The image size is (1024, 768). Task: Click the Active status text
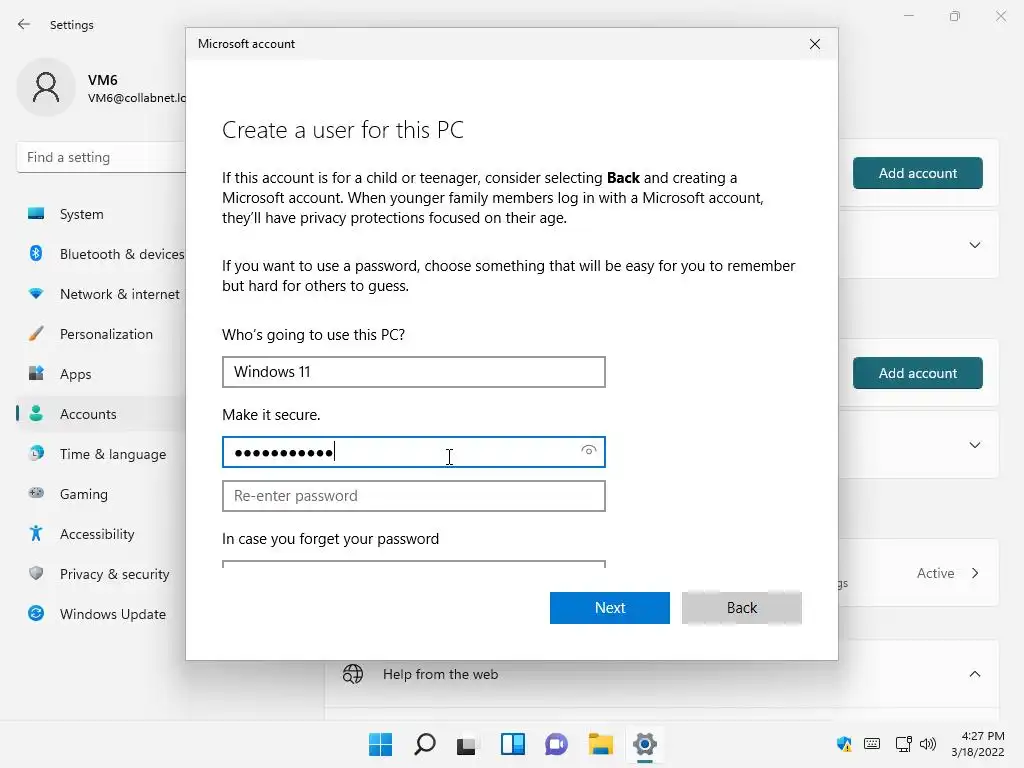pos(935,573)
